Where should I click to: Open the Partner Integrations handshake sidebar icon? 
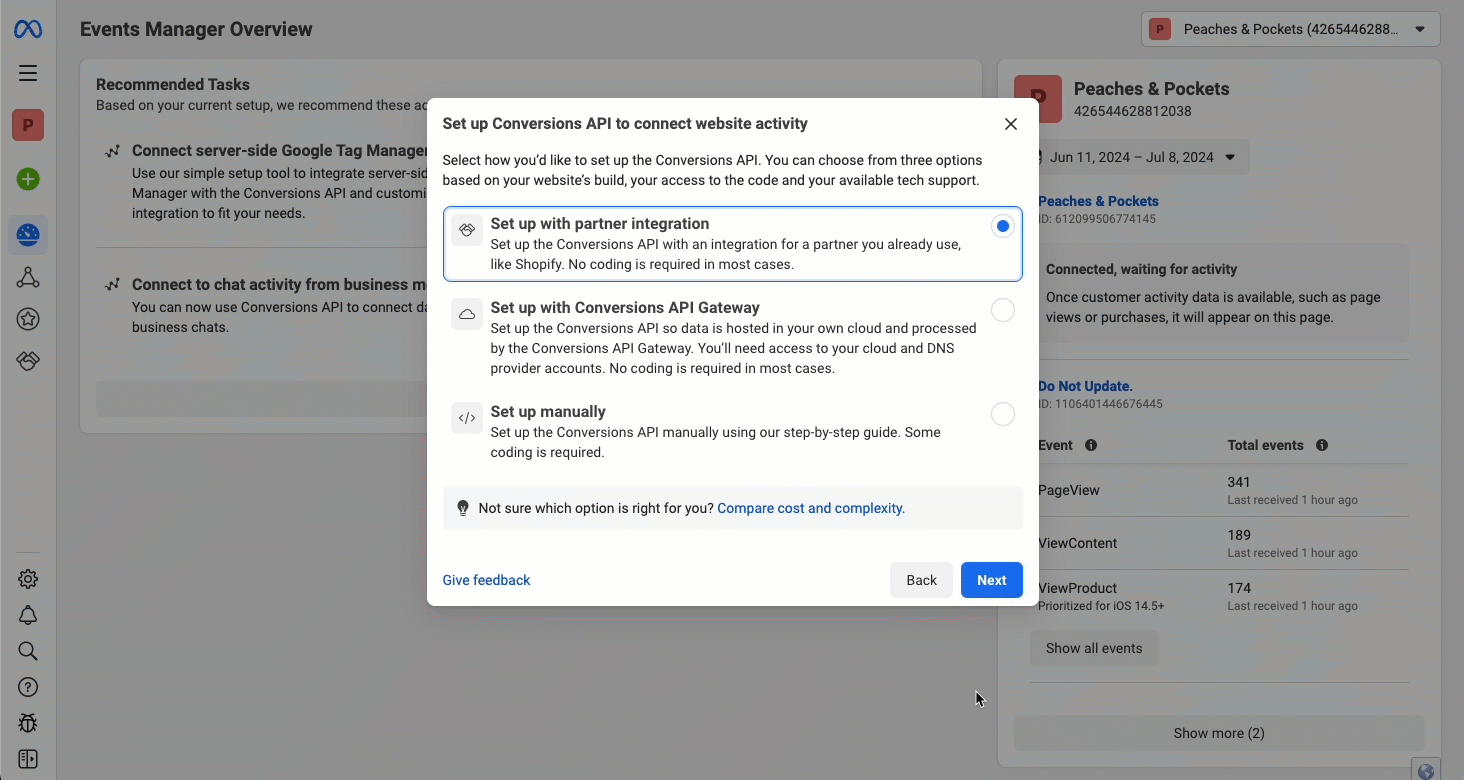tap(28, 361)
